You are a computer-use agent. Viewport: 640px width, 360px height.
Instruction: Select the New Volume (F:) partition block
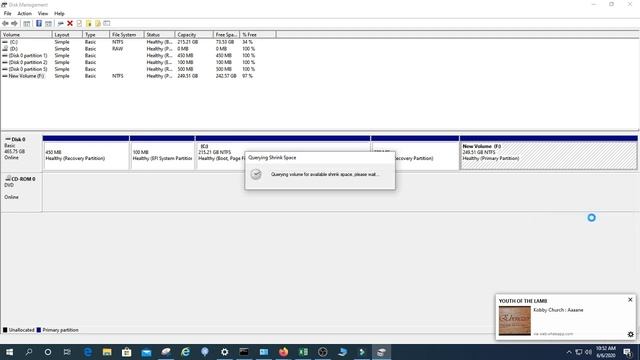548,153
